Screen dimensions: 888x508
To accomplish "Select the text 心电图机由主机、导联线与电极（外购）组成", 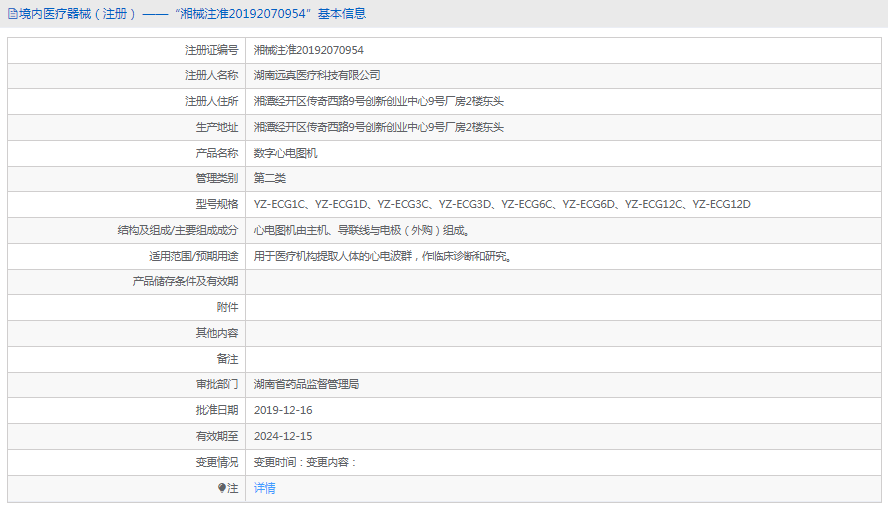I will (x=360, y=230).
